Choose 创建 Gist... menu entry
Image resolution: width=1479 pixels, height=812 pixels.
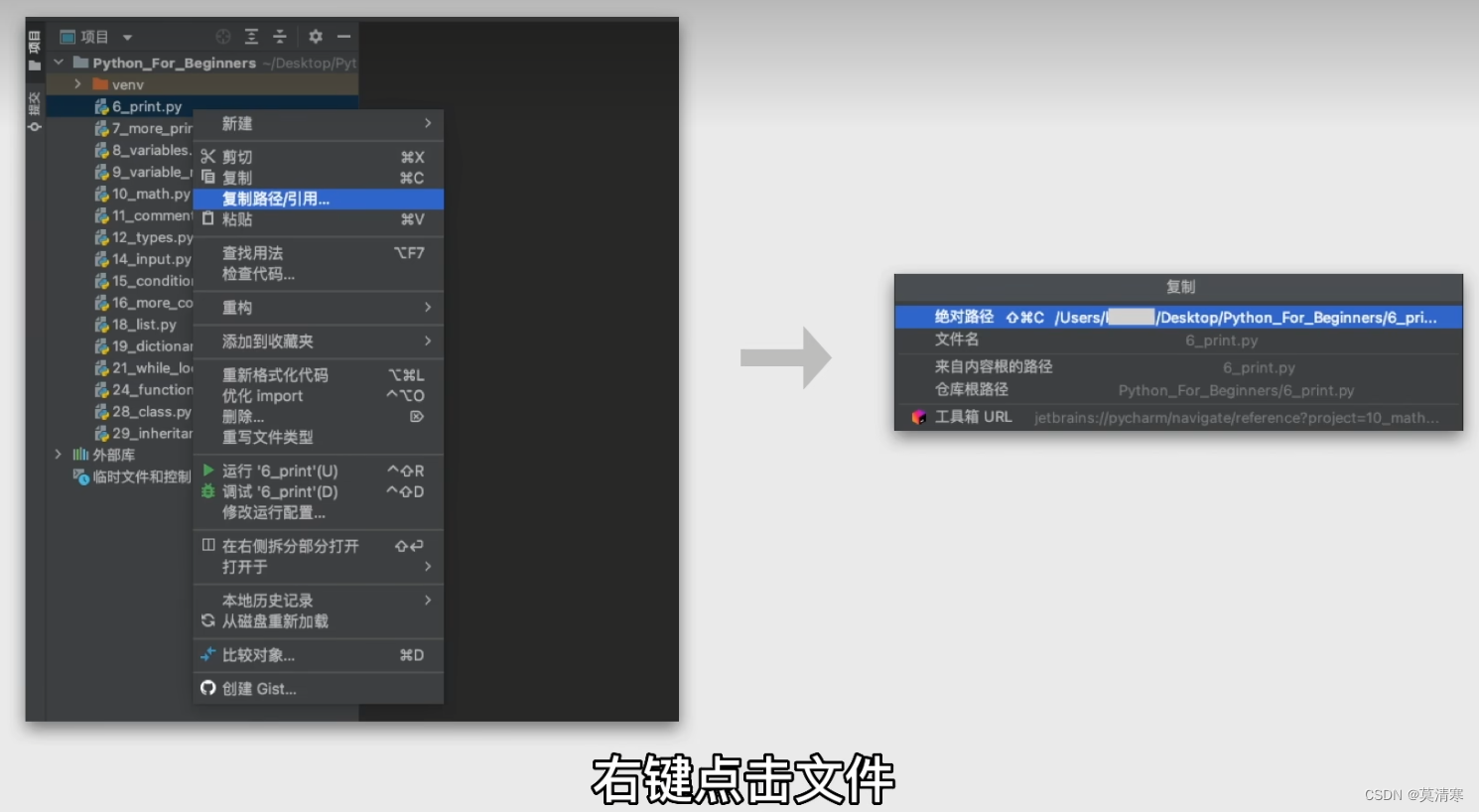tap(319, 689)
